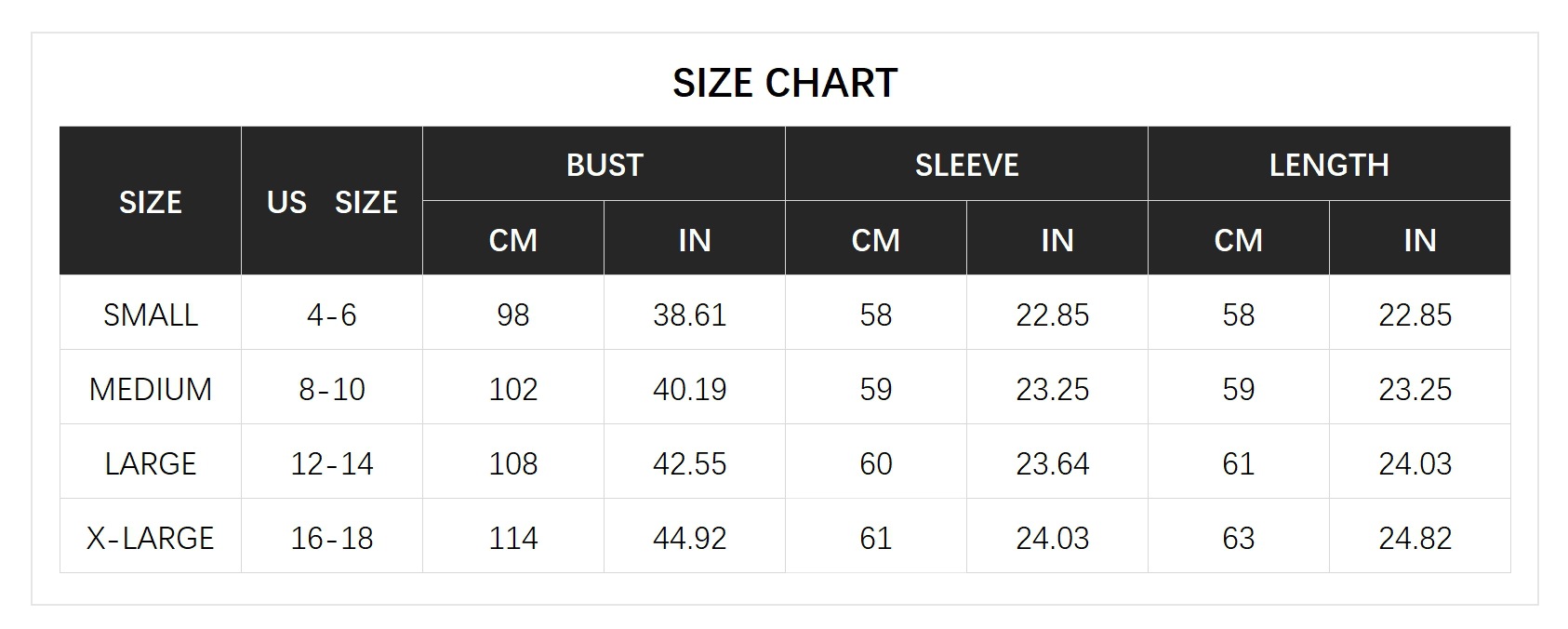Click the SMALL size row label
This screenshot has height=629, width=1568.
[150, 314]
